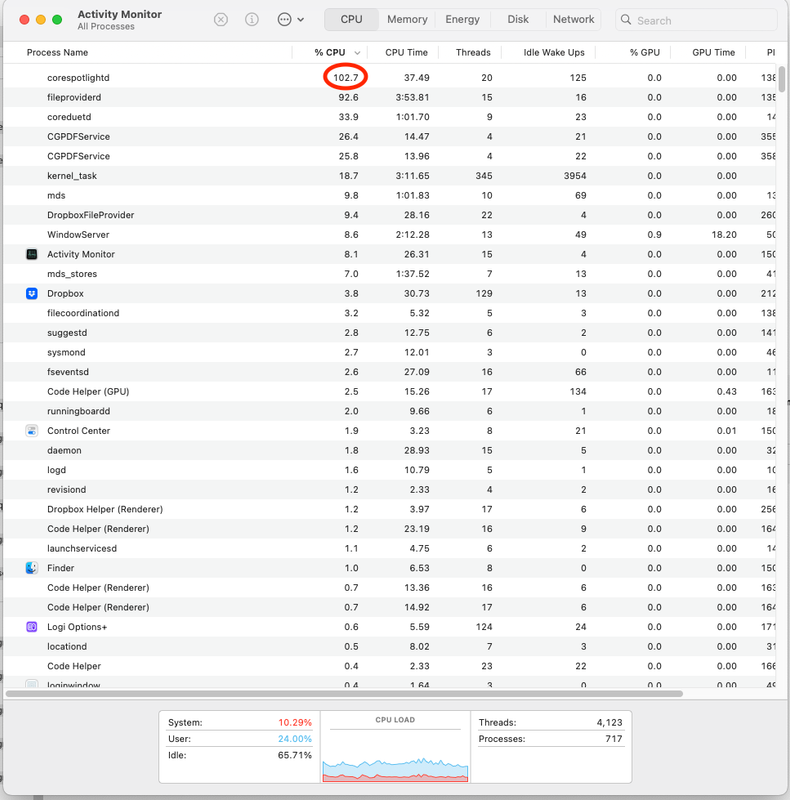The width and height of the screenshot is (790, 800).
Task: Select the locationd process
Action: [x=390, y=646]
